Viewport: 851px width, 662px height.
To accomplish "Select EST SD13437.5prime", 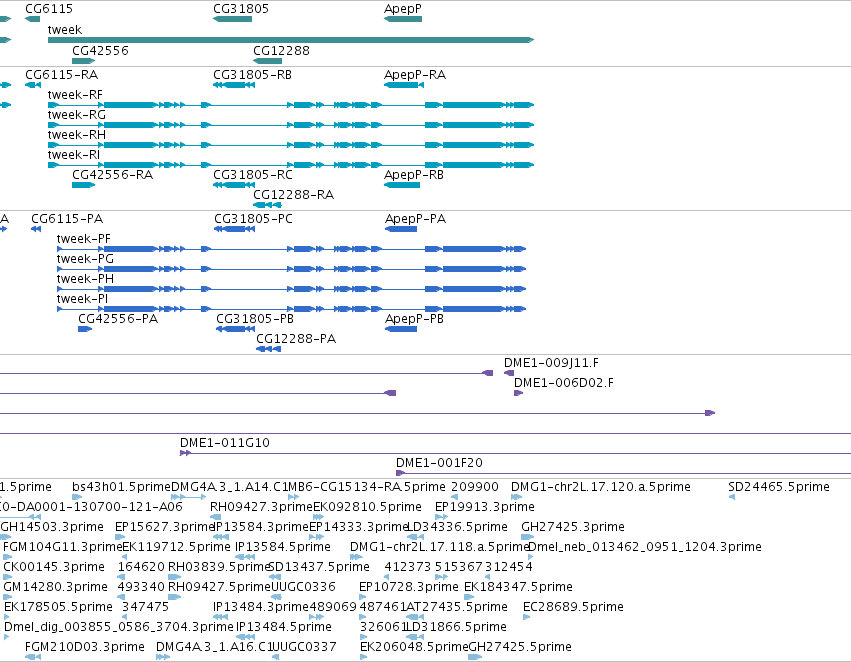I will click(x=276, y=577).
